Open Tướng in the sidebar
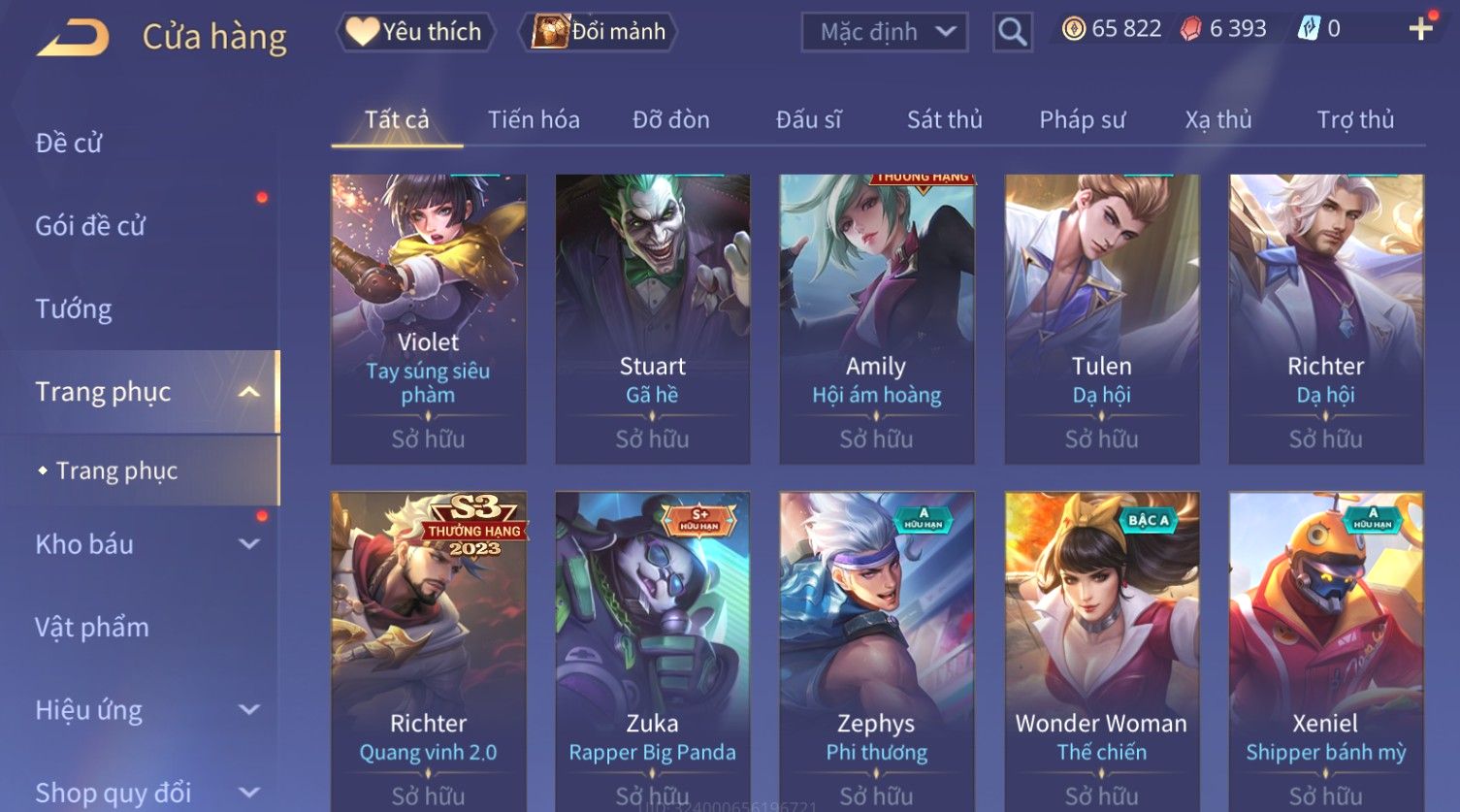 74,309
